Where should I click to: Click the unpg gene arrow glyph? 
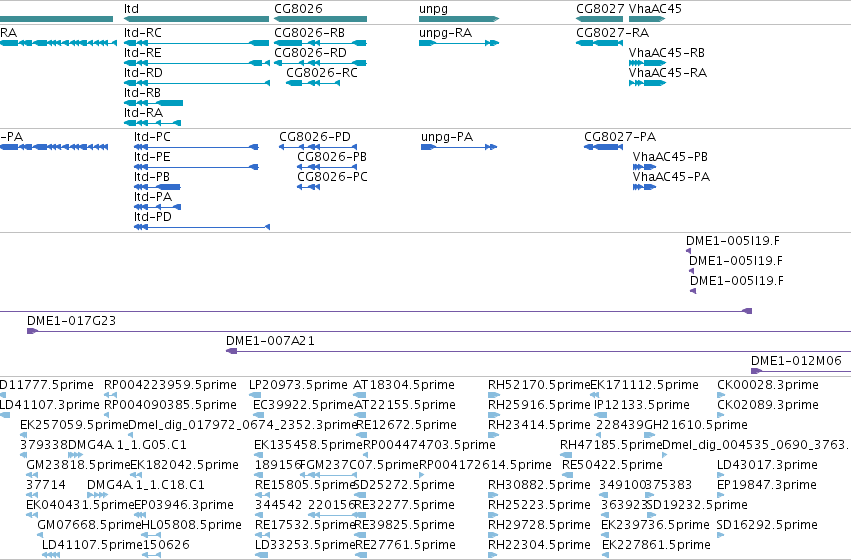[459, 19]
